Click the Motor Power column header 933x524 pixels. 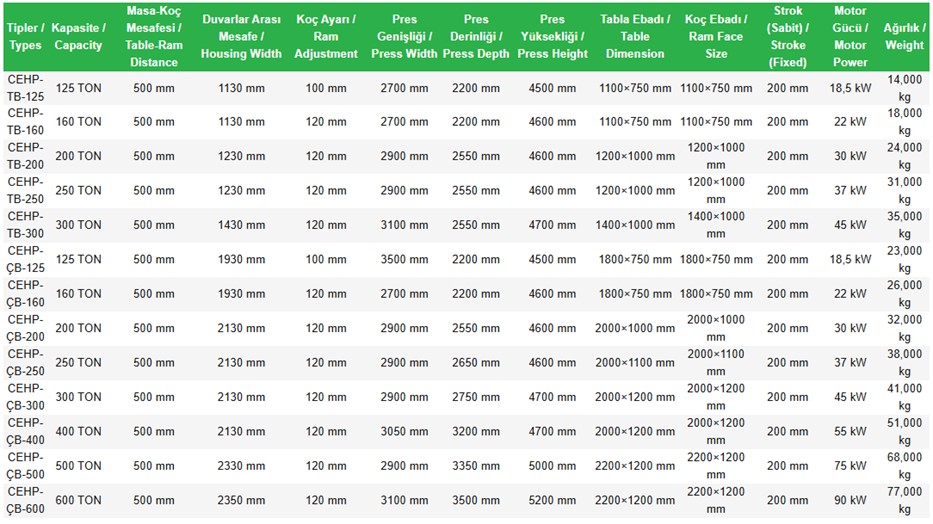pyautogui.click(x=850, y=37)
